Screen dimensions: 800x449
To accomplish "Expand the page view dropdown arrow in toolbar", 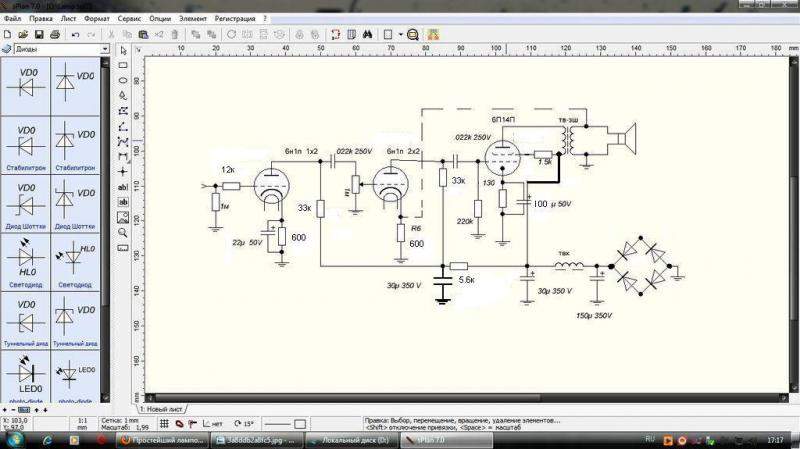I will 400,34.
